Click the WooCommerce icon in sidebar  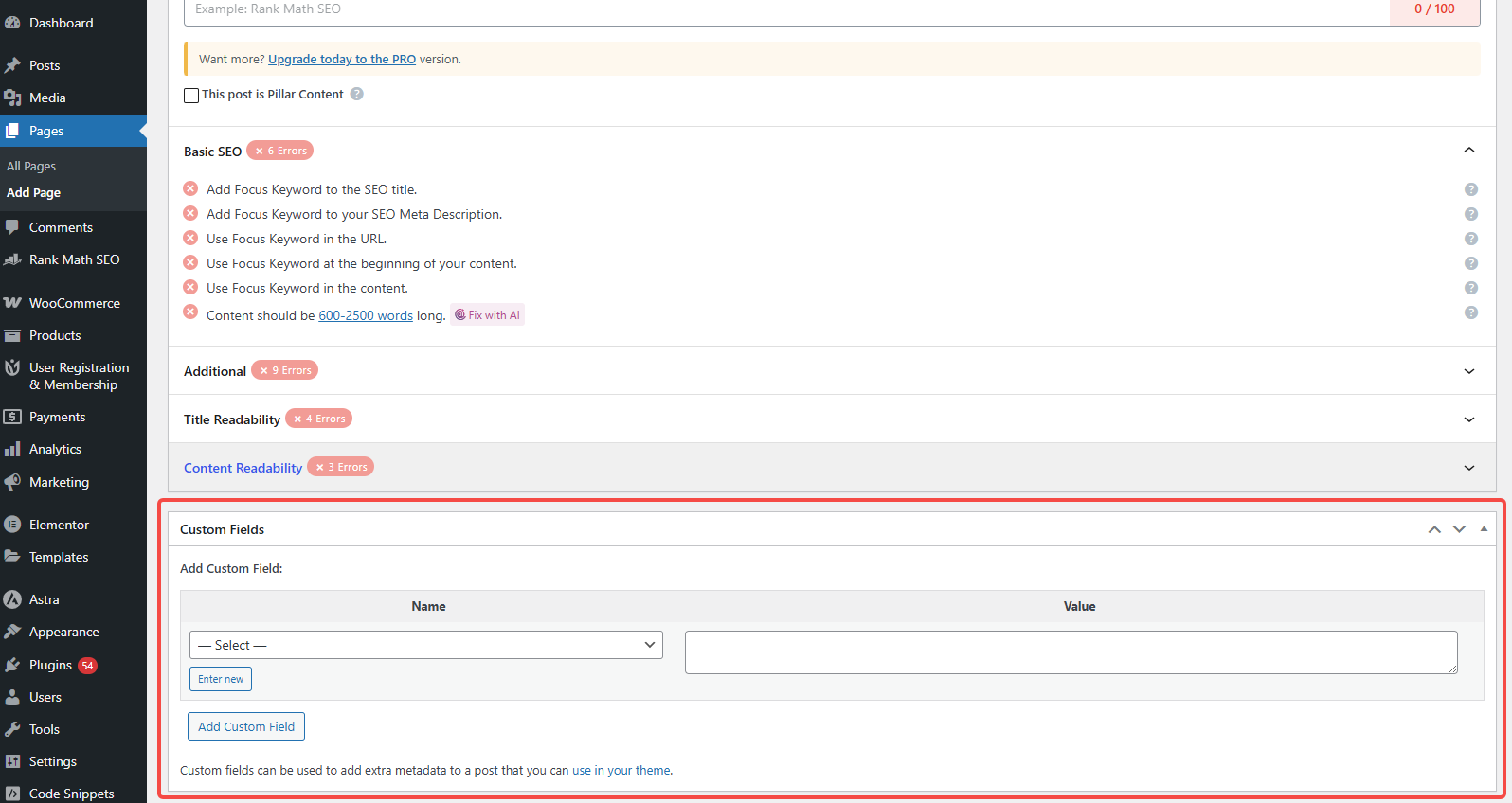point(12,303)
